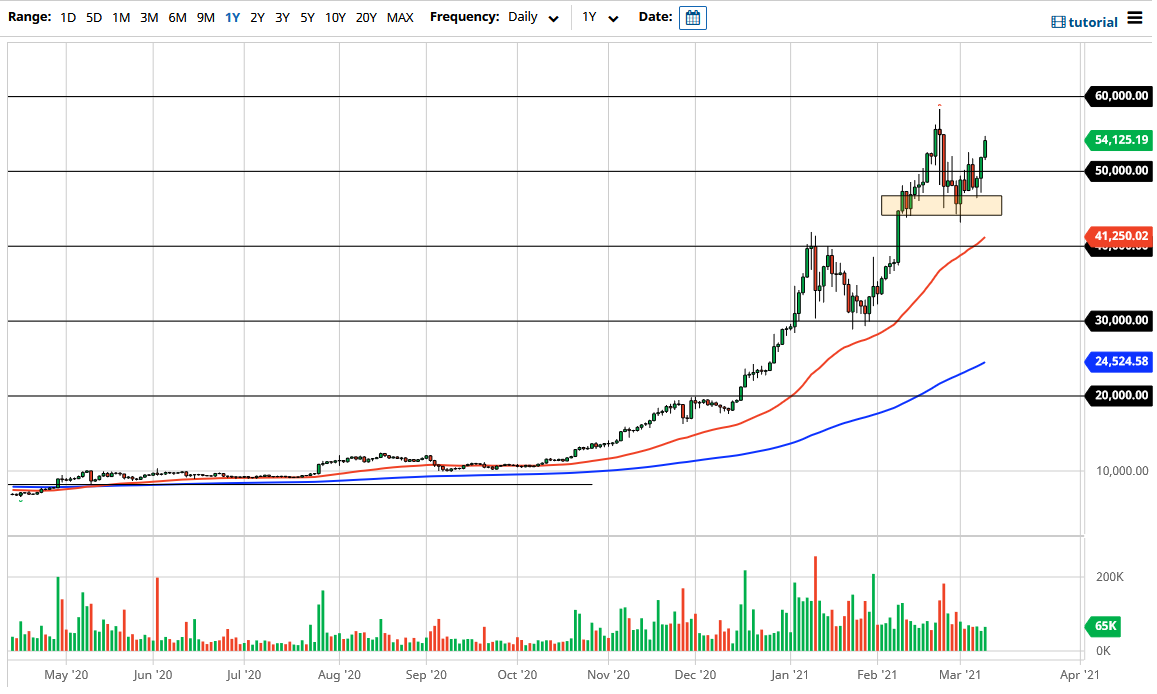Select the 5Y range

pyautogui.click(x=306, y=17)
